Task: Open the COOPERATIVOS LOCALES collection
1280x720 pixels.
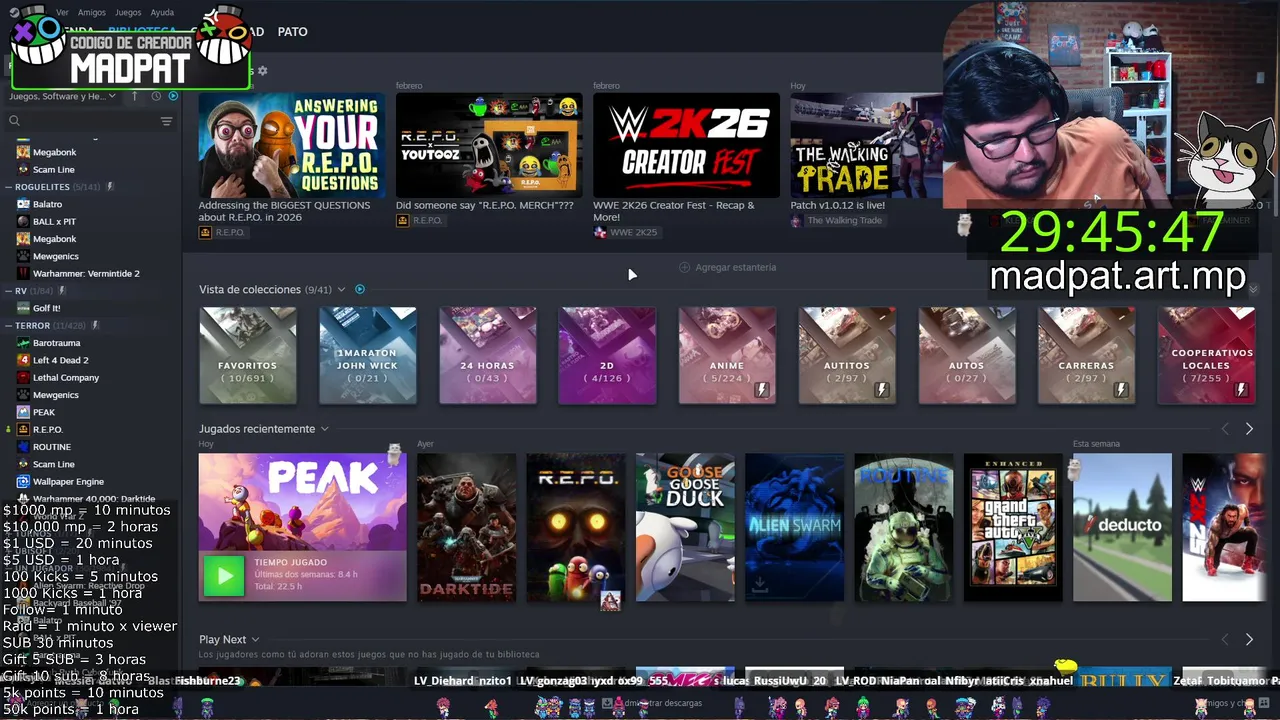Action: coord(1206,355)
